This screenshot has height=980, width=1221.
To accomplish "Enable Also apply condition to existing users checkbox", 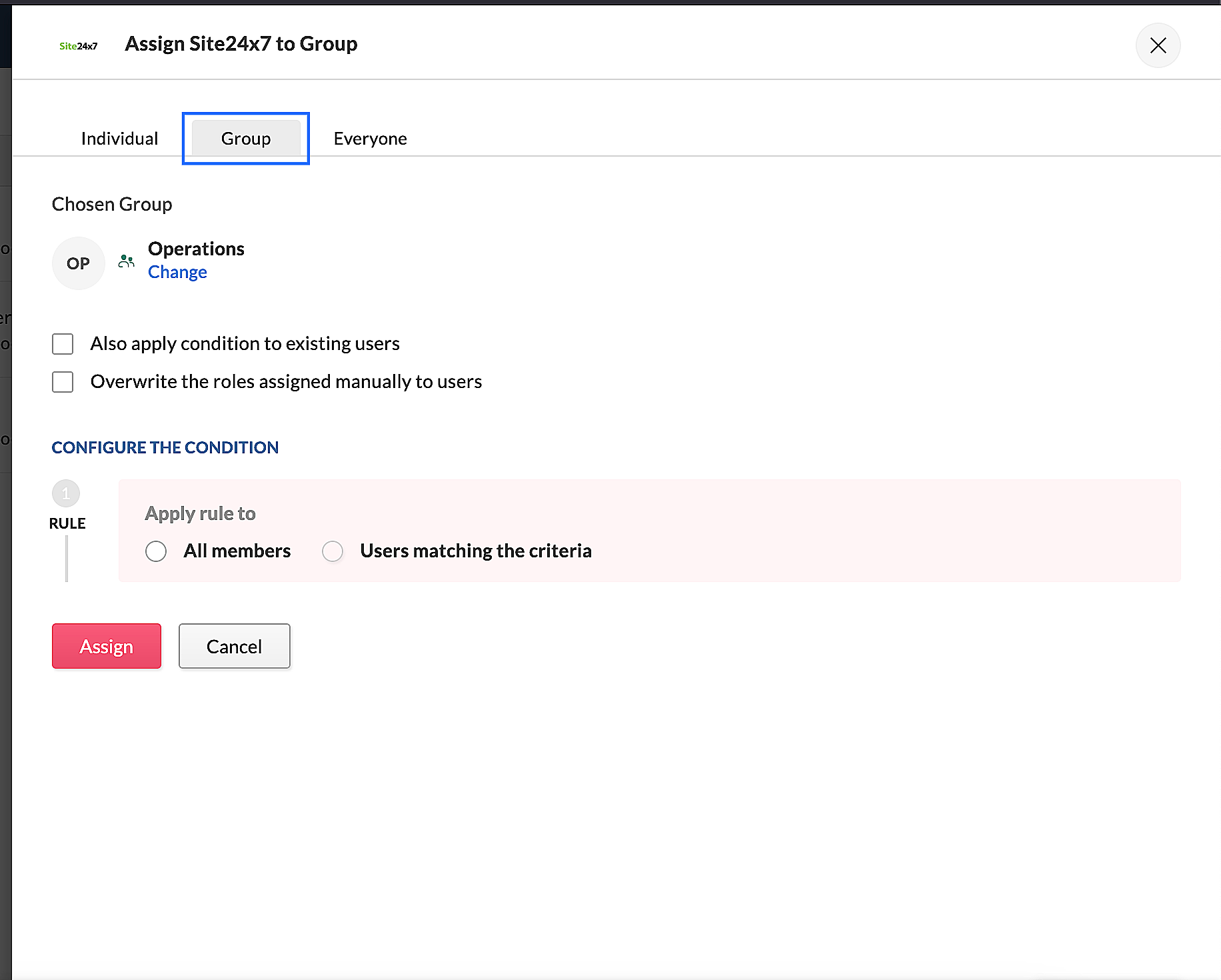I will click(x=63, y=344).
